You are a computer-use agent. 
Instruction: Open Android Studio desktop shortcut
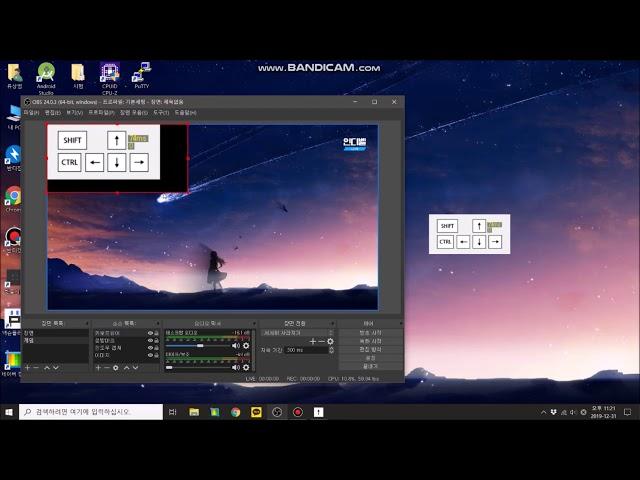tap(46, 78)
